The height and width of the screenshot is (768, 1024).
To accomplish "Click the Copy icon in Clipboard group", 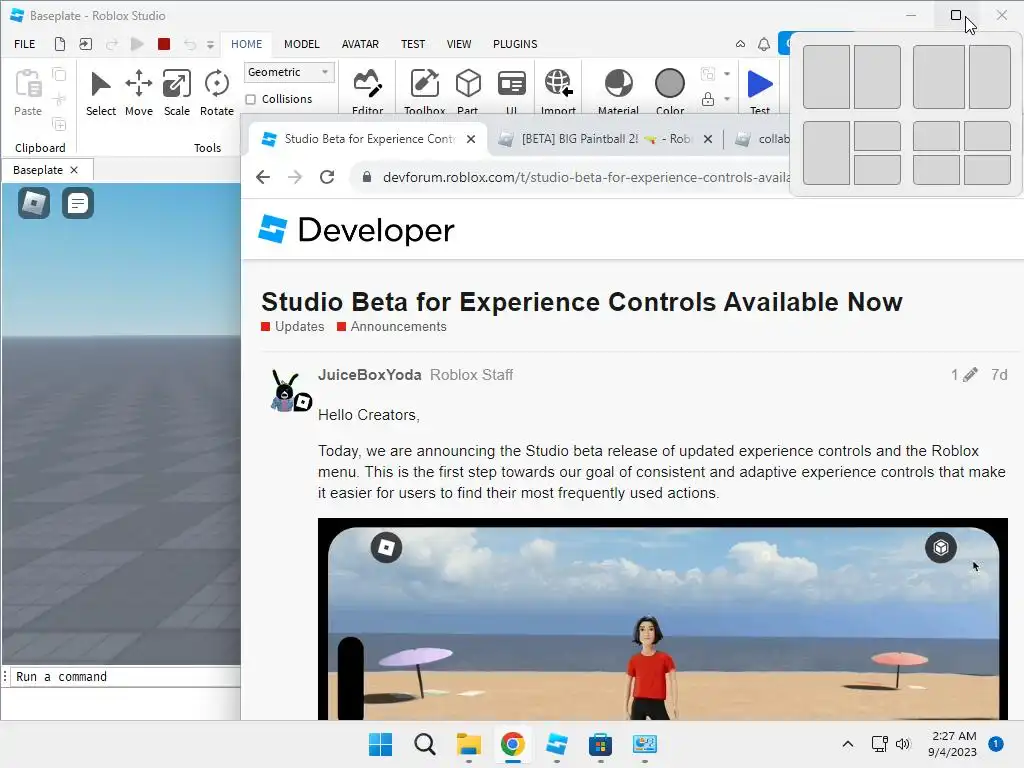I will pyautogui.click(x=59, y=74).
